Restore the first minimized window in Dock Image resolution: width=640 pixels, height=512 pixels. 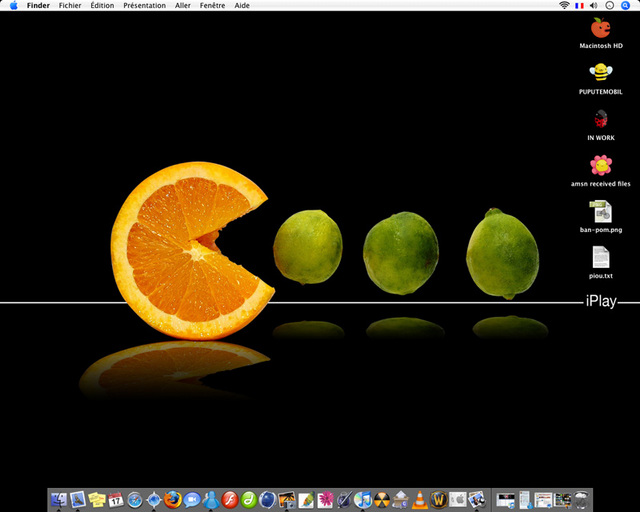click(506, 499)
